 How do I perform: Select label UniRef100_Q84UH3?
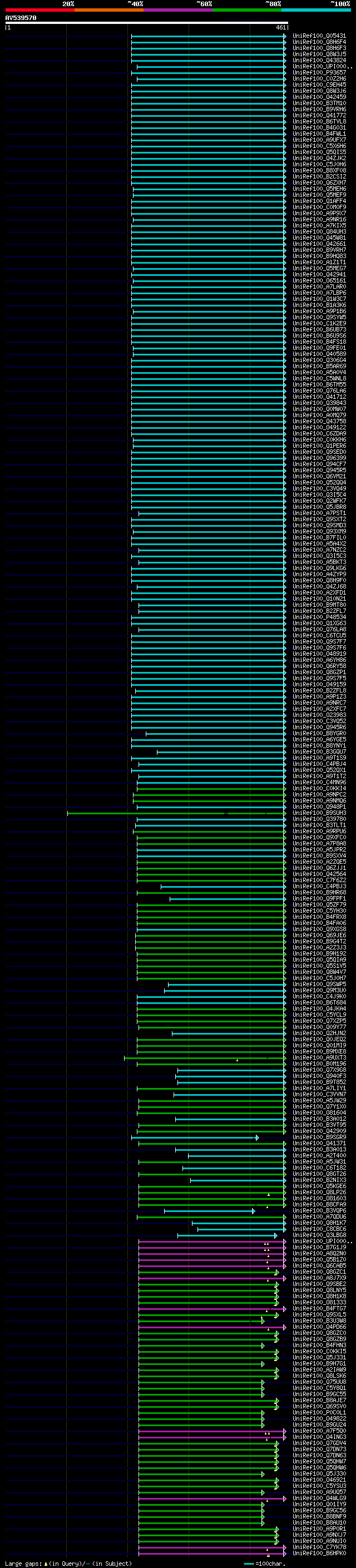[x=319, y=231]
